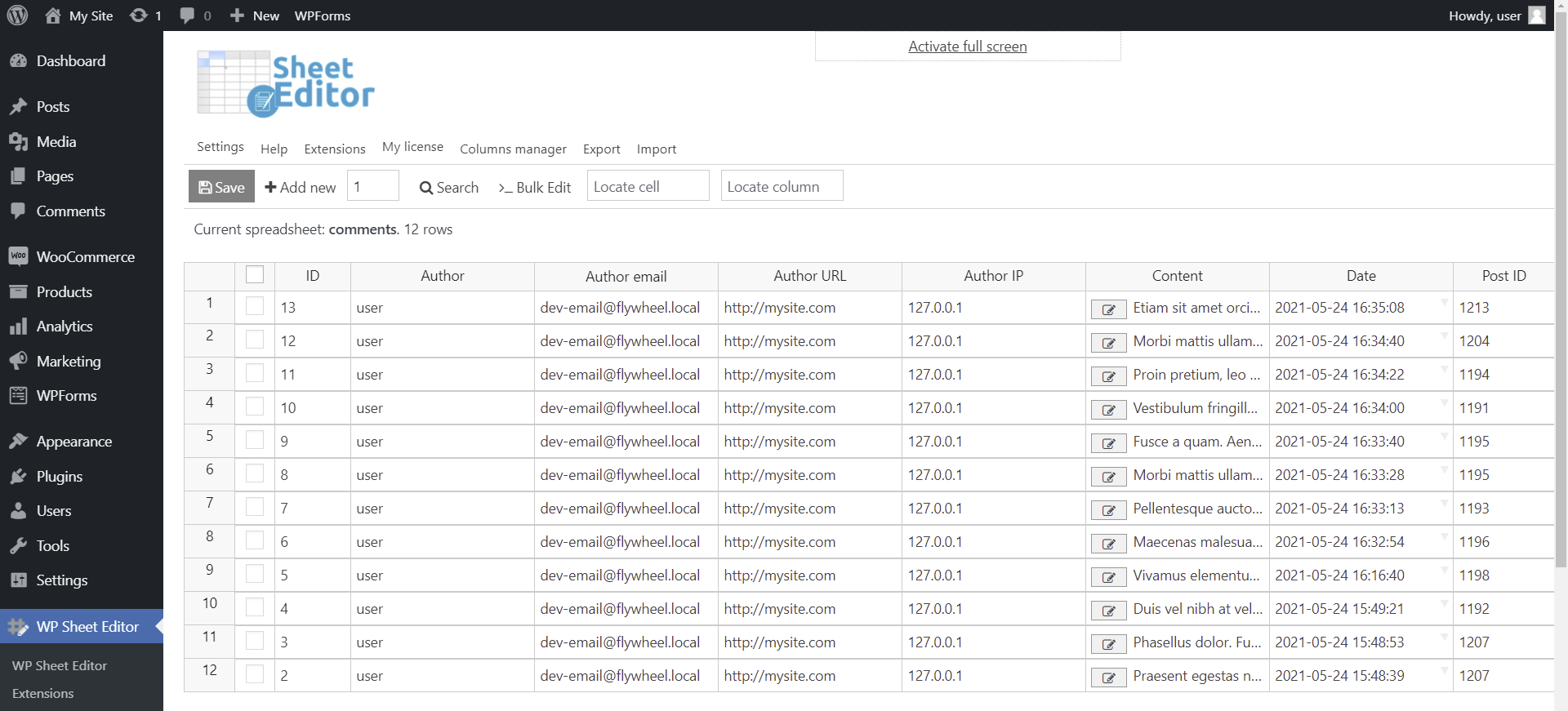Image resolution: width=1568 pixels, height=711 pixels.
Task: Open the Columns manager menu
Action: coord(513,149)
